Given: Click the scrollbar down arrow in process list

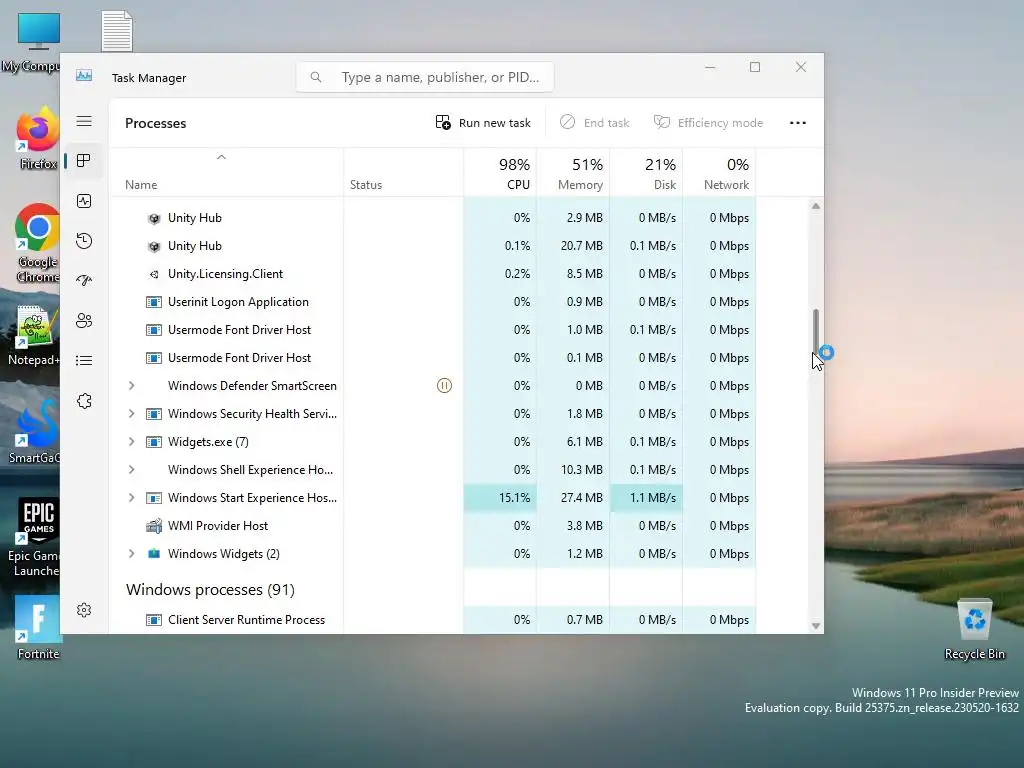Looking at the screenshot, I should coord(816,626).
